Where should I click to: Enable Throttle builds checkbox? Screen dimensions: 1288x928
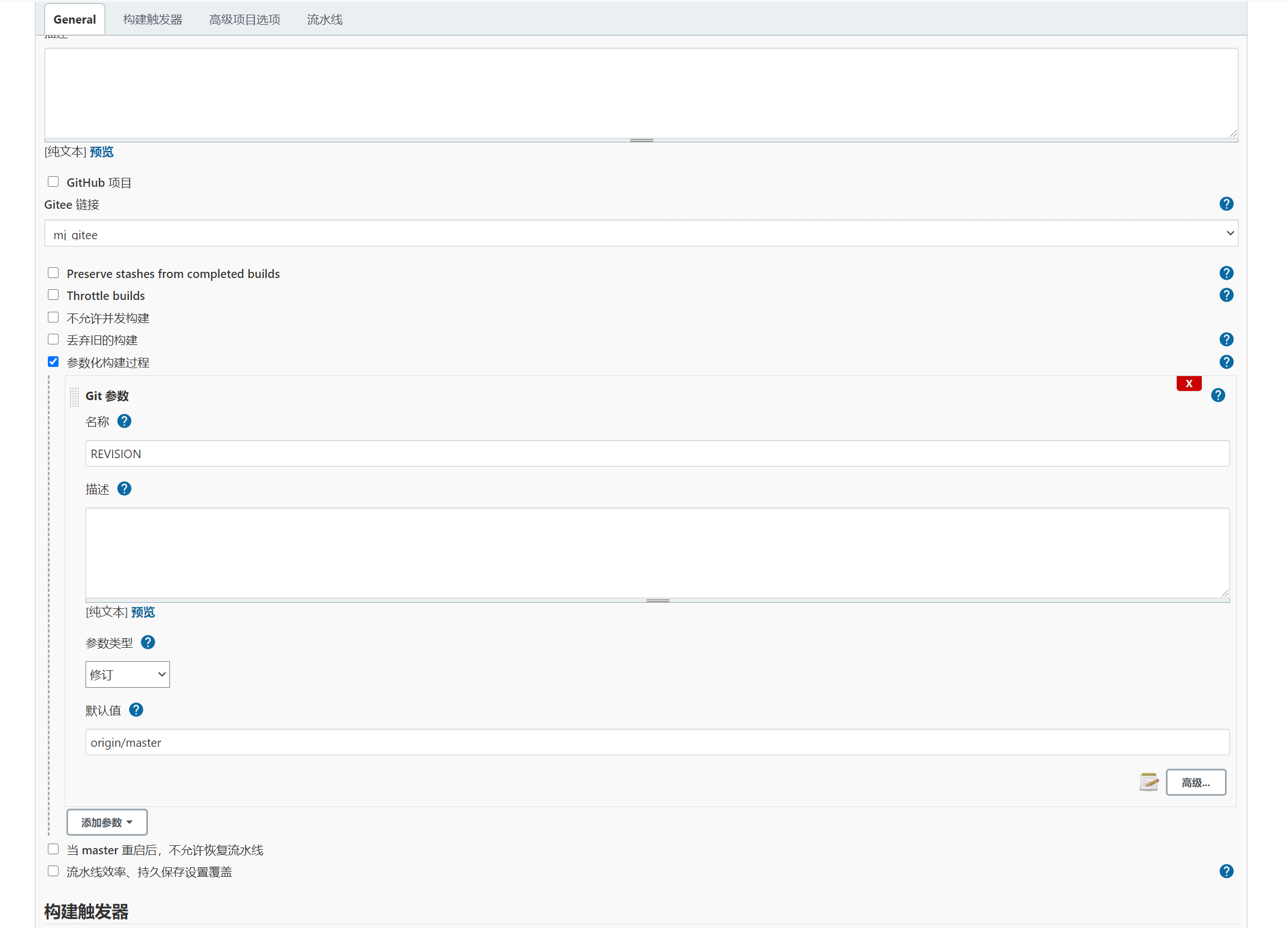[x=53, y=295]
